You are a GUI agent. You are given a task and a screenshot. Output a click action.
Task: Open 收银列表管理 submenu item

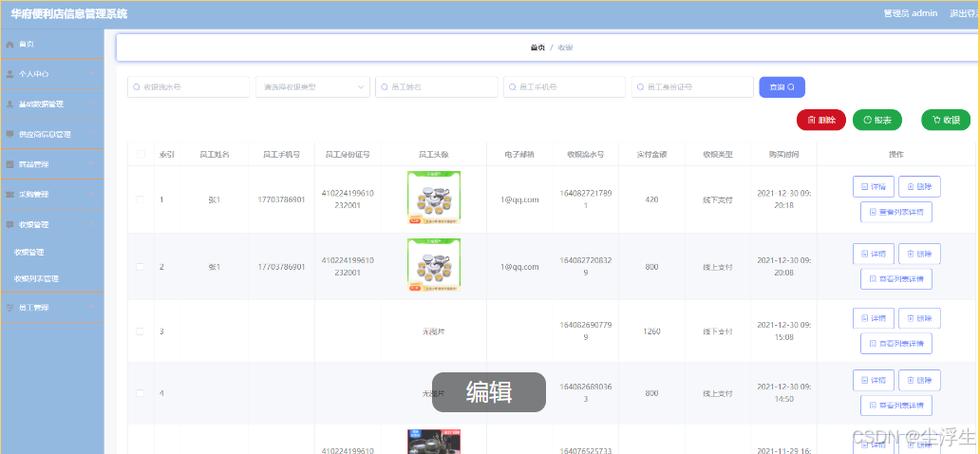[x=36, y=278]
